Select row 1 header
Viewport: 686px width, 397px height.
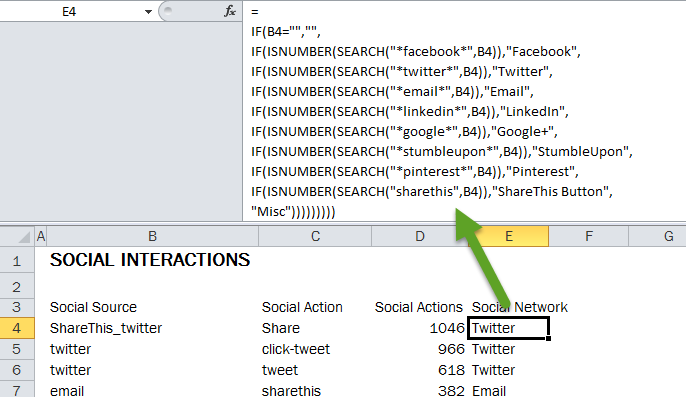(x=17, y=261)
